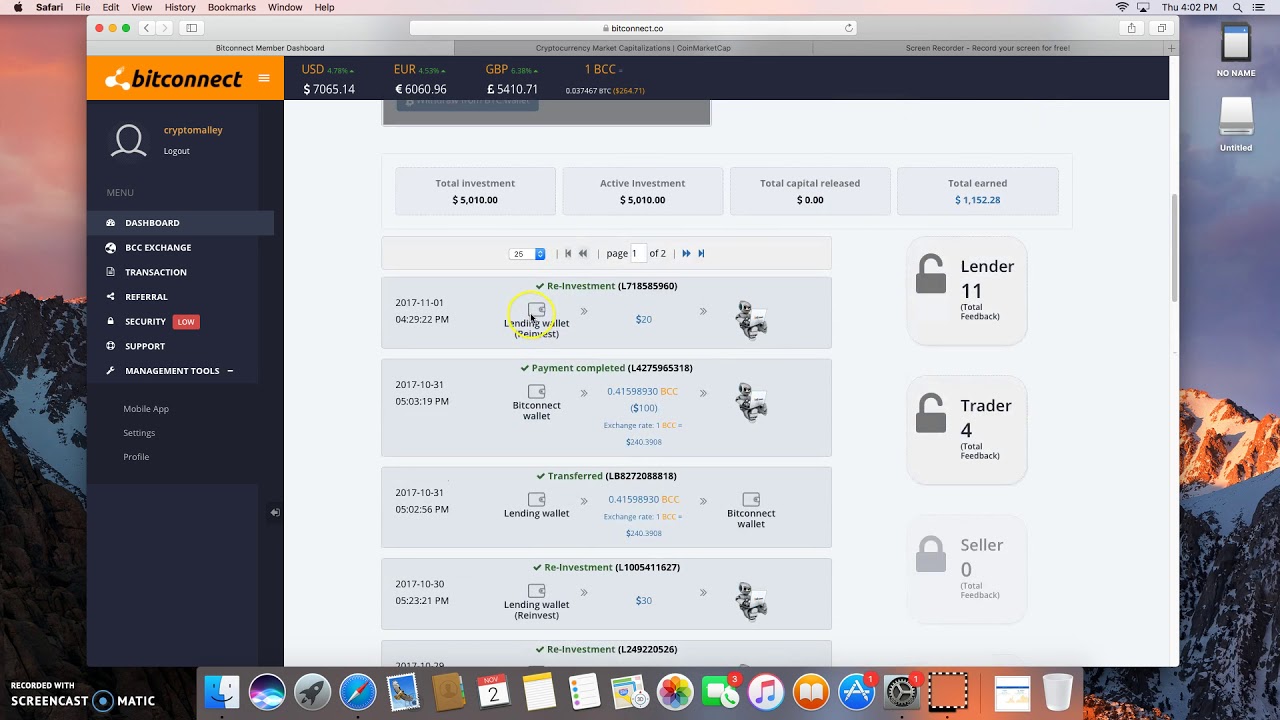Click the Management Tools gear icon

point(110,371)
